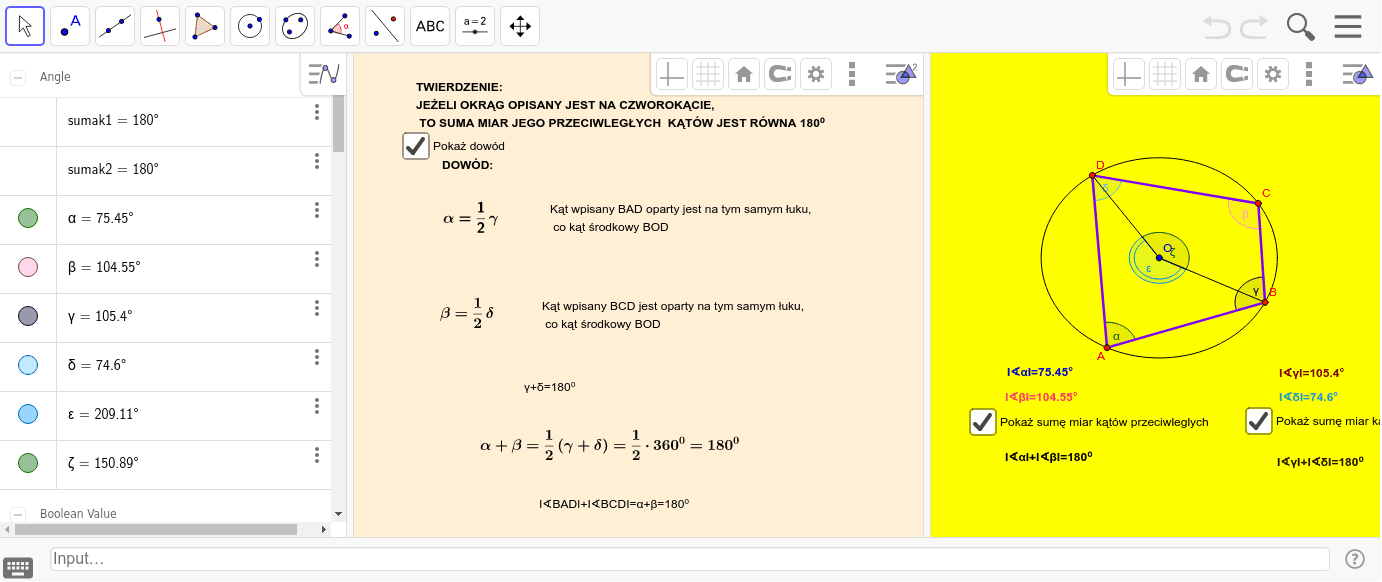Open more options dots in middle view
This screenshot has width=1382, height=582.
point(852,74)
